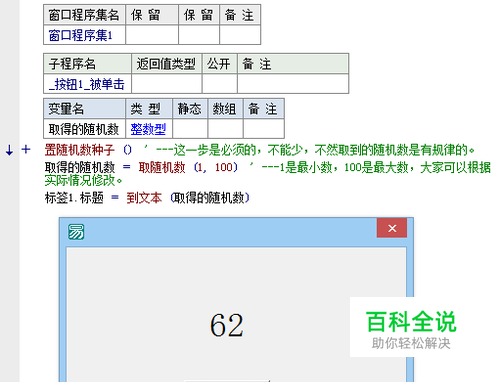Image resolution: width=500 pixels, height=382 pixels.
Task: Click the blue down arrow in code margin
Action: click(9, 150)
